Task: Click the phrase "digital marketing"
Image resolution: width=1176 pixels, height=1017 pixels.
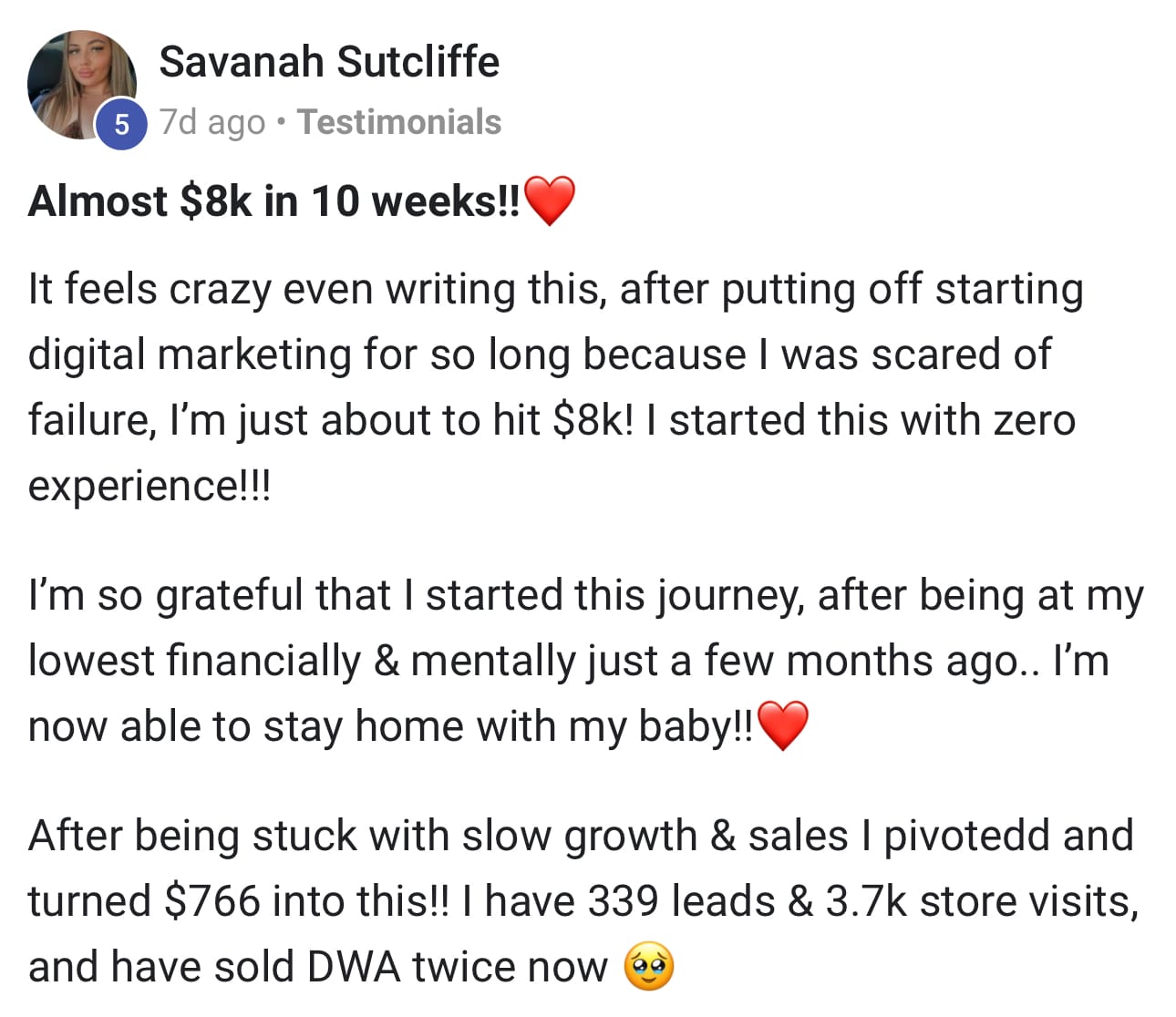Action: coord(190,354)
